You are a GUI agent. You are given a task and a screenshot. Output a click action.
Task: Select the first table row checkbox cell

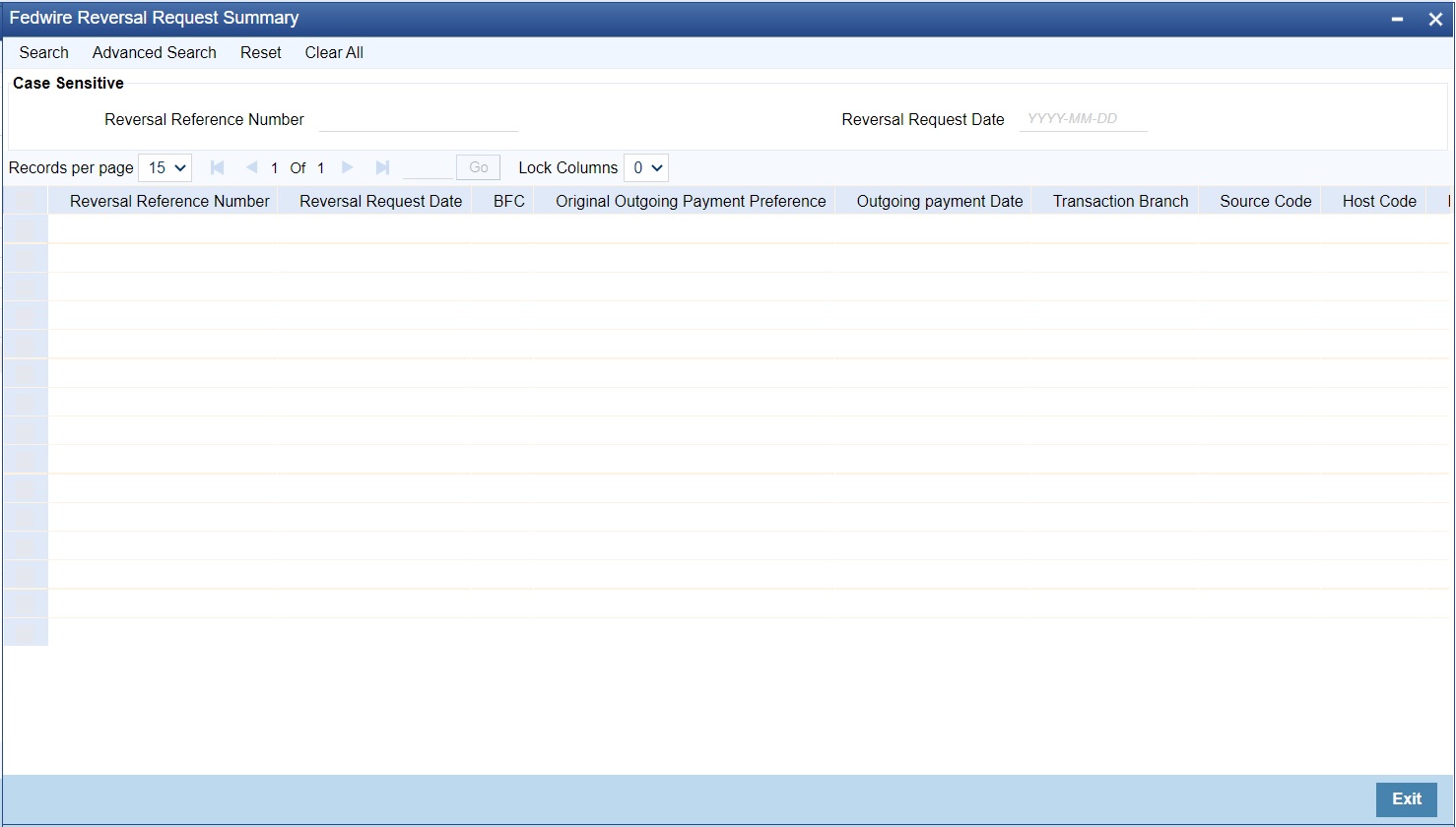tap(26, 229)
